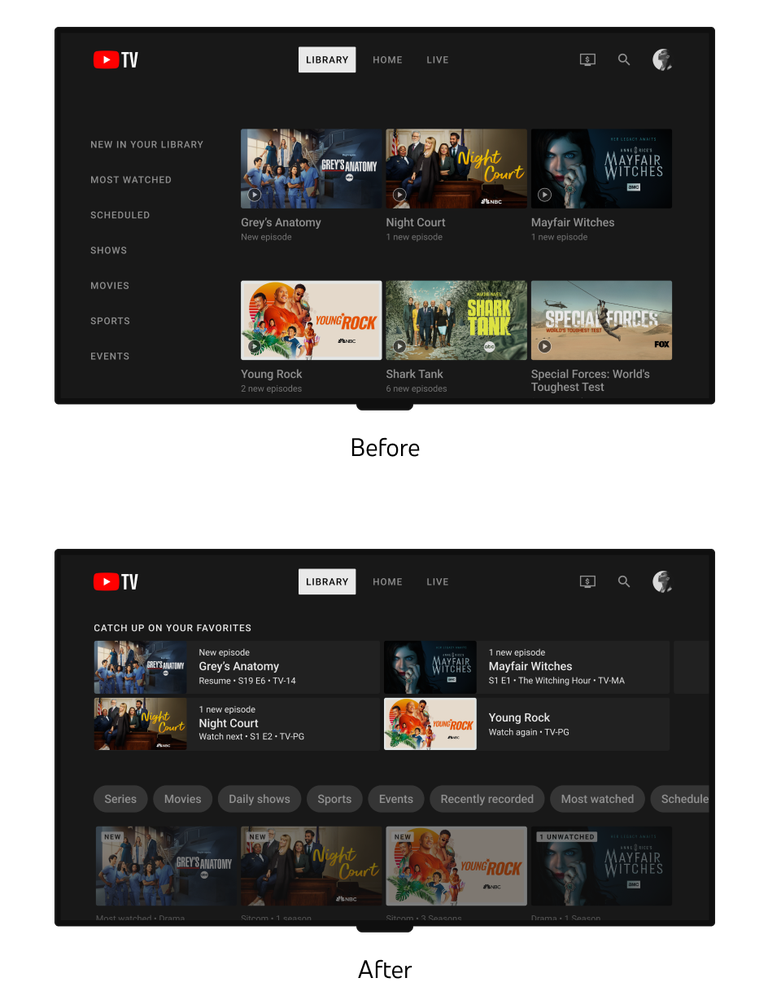Click Special Forces: World's Toughest Test title
Viewport: 768px width, 1000px height.
tap(590, 381)
